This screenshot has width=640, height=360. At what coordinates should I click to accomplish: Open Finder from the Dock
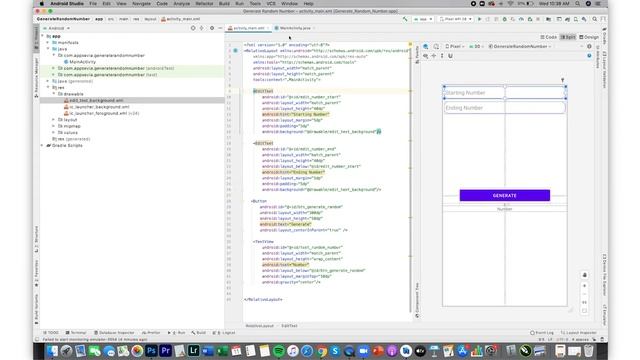click(x=52, y=351)
